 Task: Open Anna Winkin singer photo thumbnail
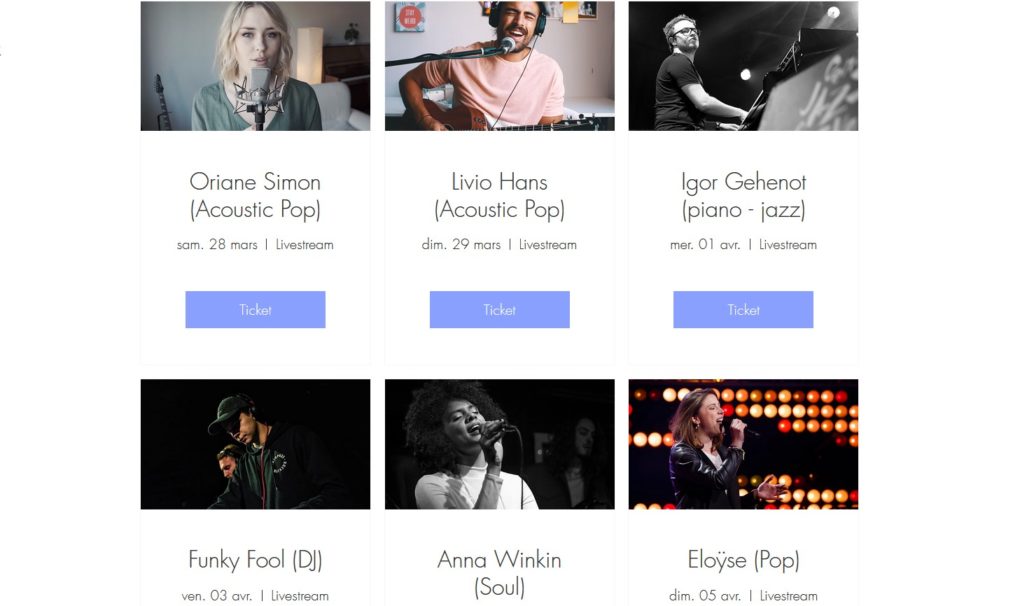(x=500, y=444)
